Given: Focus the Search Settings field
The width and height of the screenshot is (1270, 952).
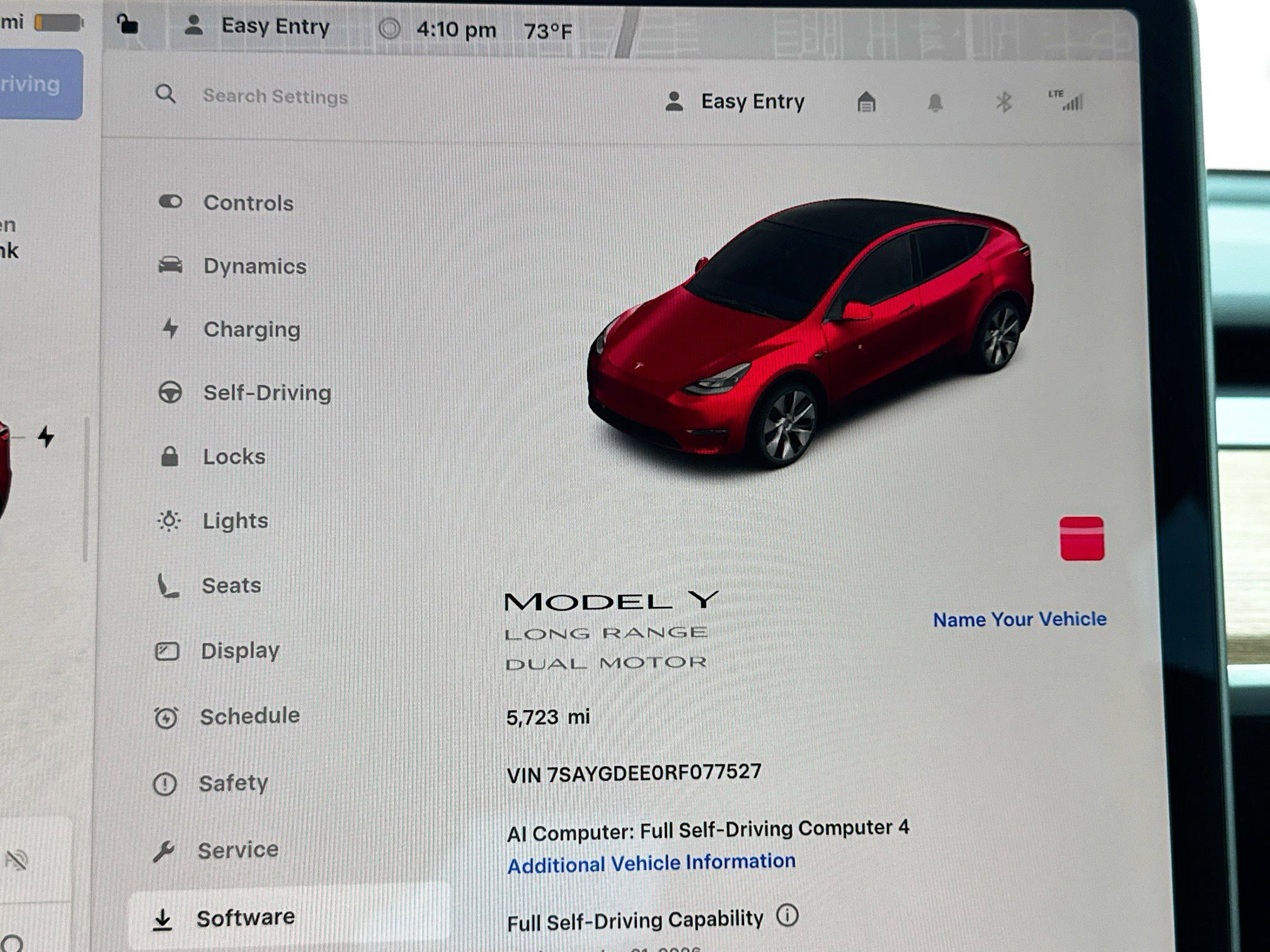Looking at the screenshot, I should point(275,96).
